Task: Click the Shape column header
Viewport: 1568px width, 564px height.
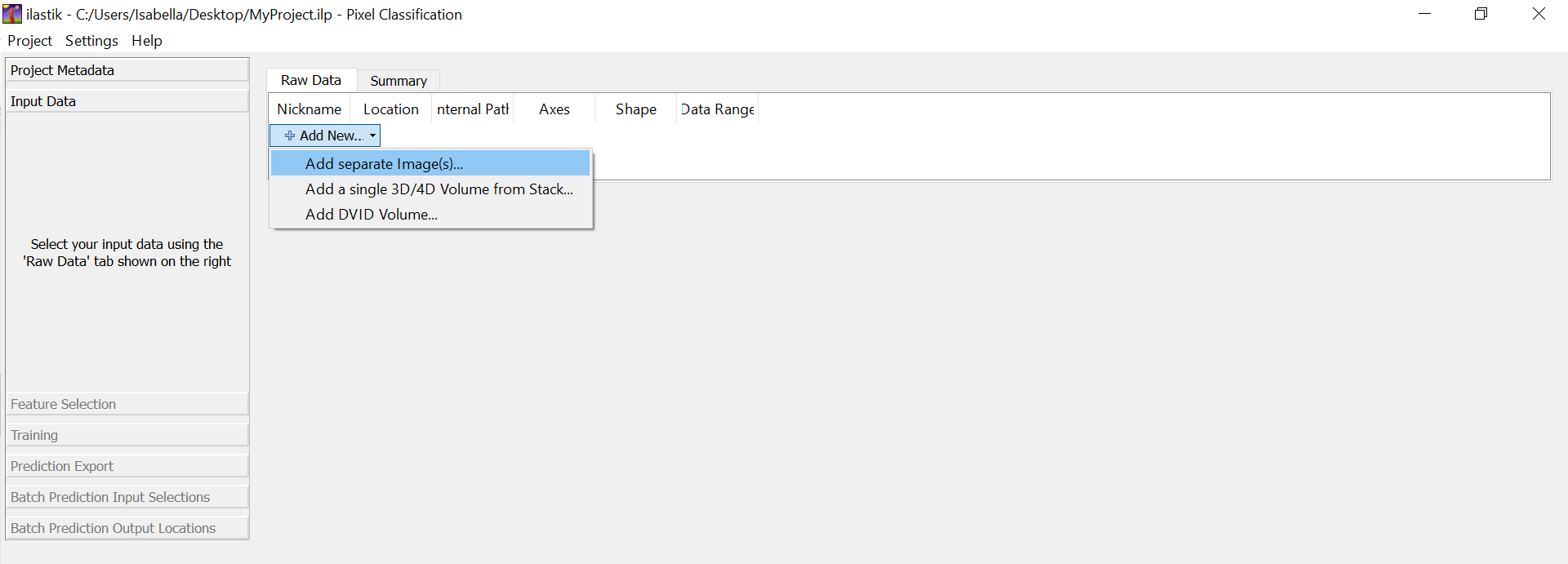Action: pyautogui.click(x=636, y=109)
